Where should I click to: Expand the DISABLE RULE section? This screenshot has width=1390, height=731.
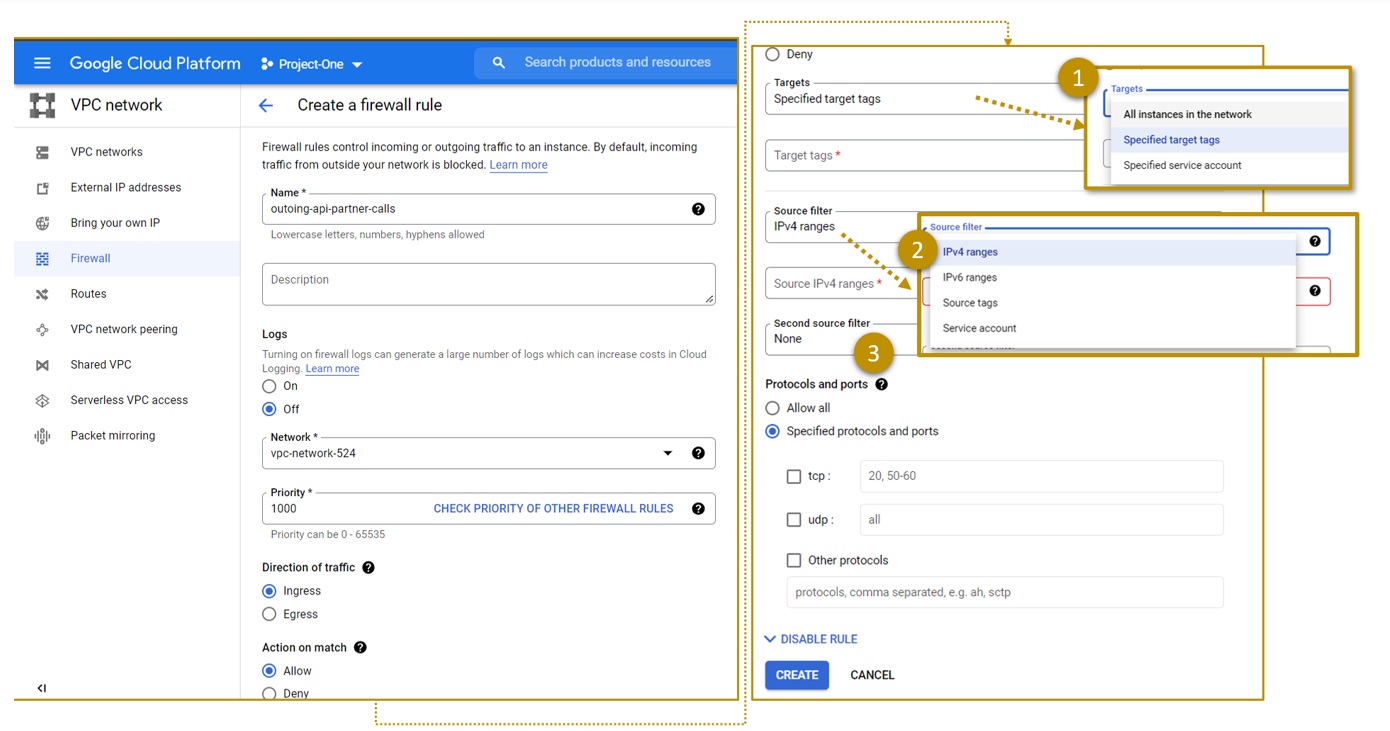coord(811,639)
